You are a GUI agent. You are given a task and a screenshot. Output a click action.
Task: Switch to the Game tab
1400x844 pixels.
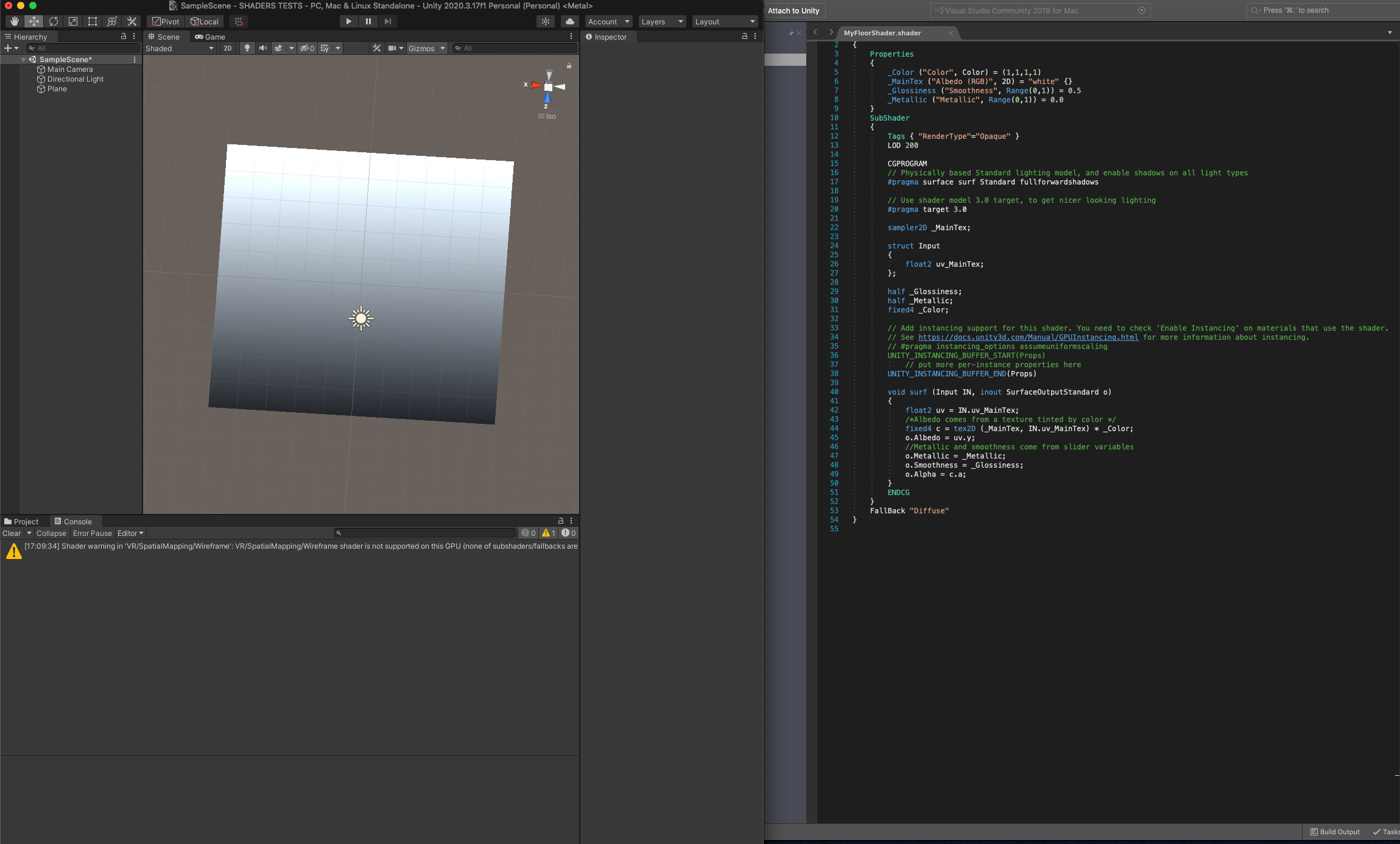(x=210, y=37)
